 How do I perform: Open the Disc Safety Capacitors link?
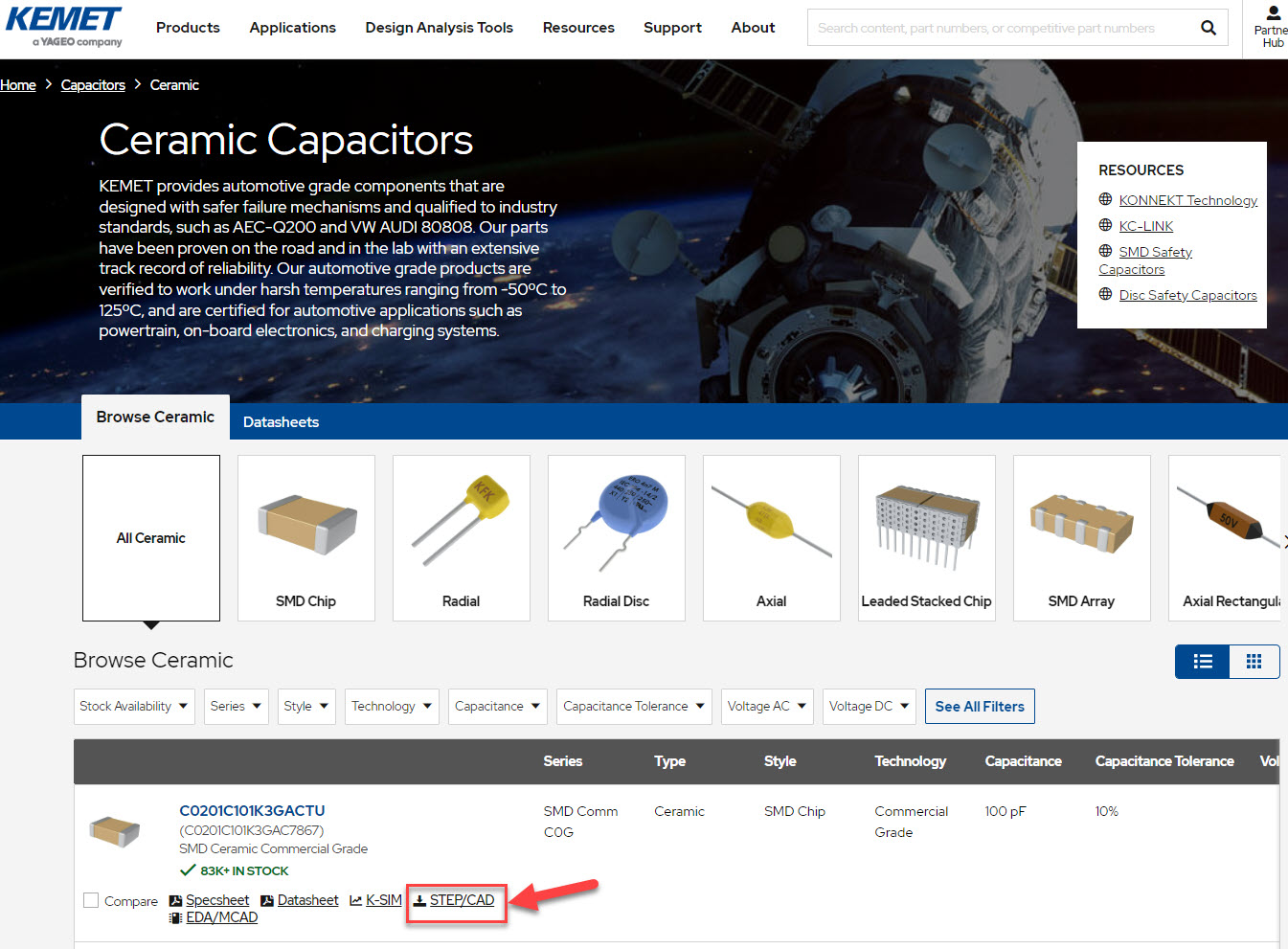1188,295
